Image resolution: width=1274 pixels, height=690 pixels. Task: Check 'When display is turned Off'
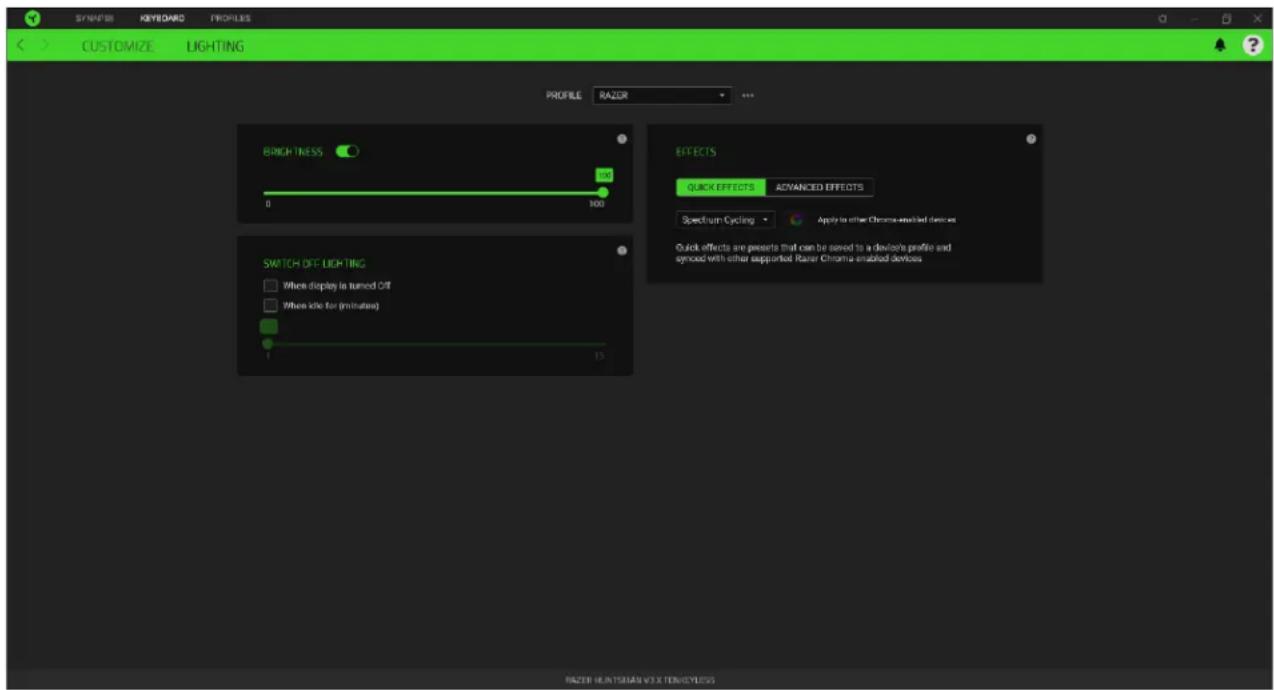tap(270, 286)
